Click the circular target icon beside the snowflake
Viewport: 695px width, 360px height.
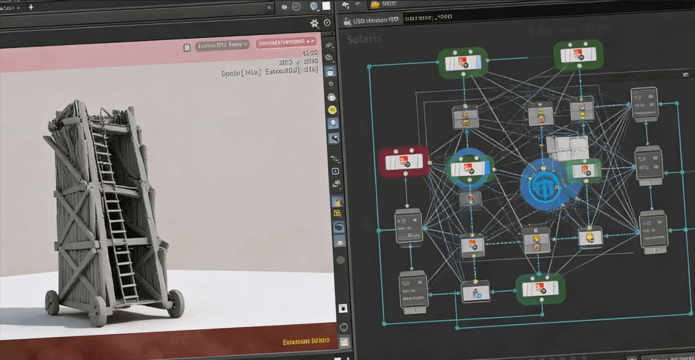[x=327, y=23]
